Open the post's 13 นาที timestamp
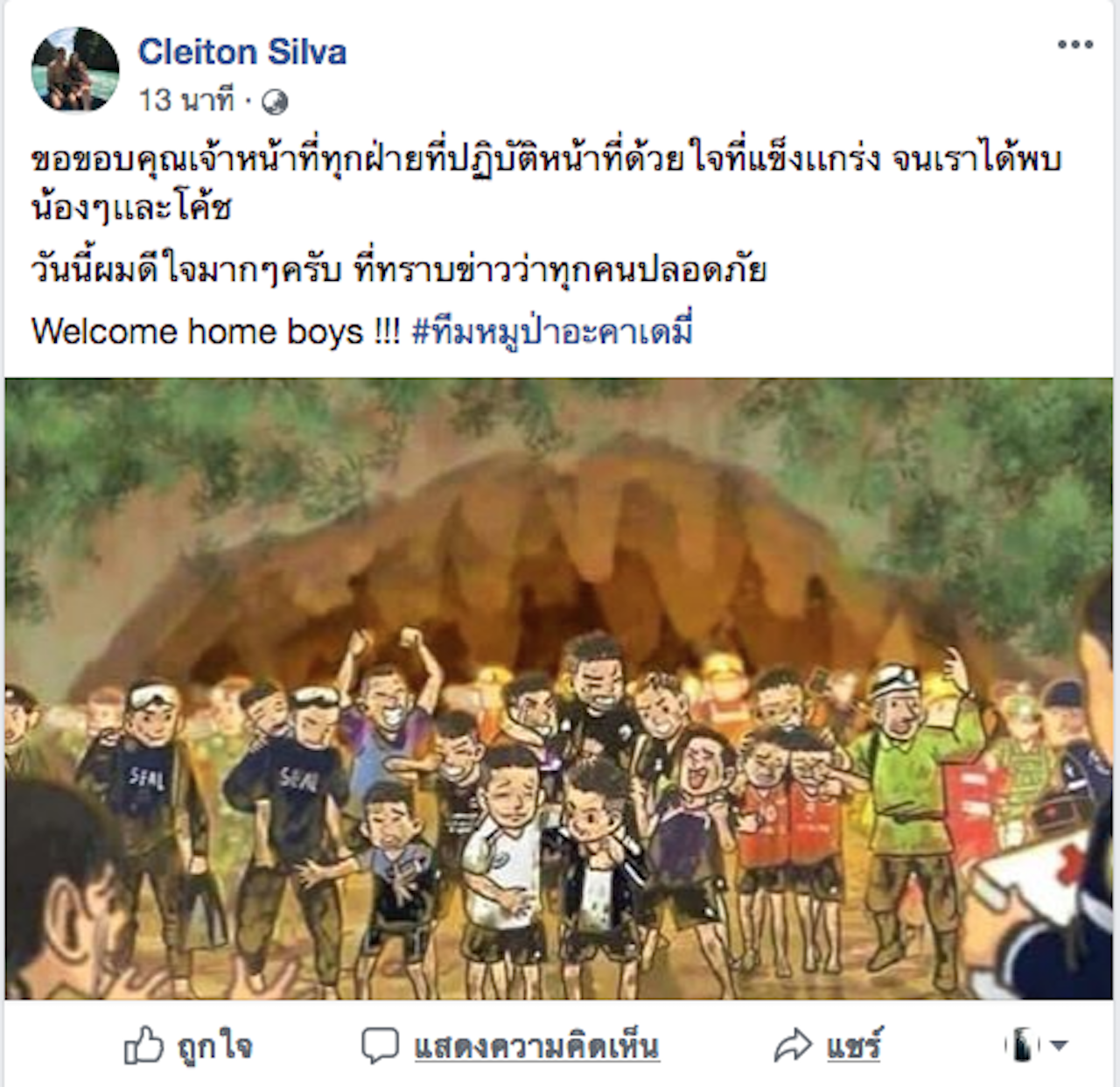Image resolution: width=1120 pixels, height=1087 pixels. point(186,102)
